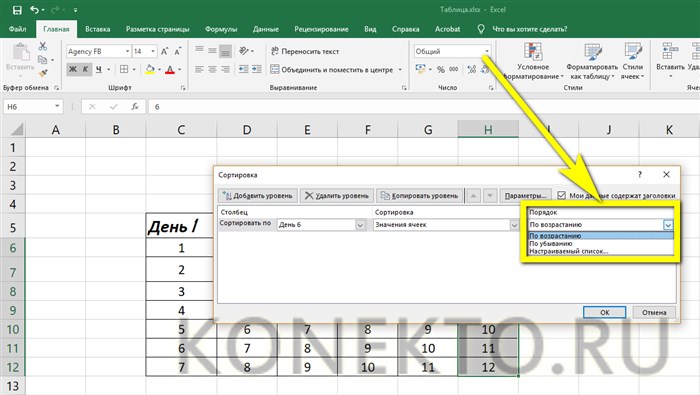The height and width of the screenshot is (395, 700).
Task: Apply thousands separator 000 icon
Action: tap(454, 69)
